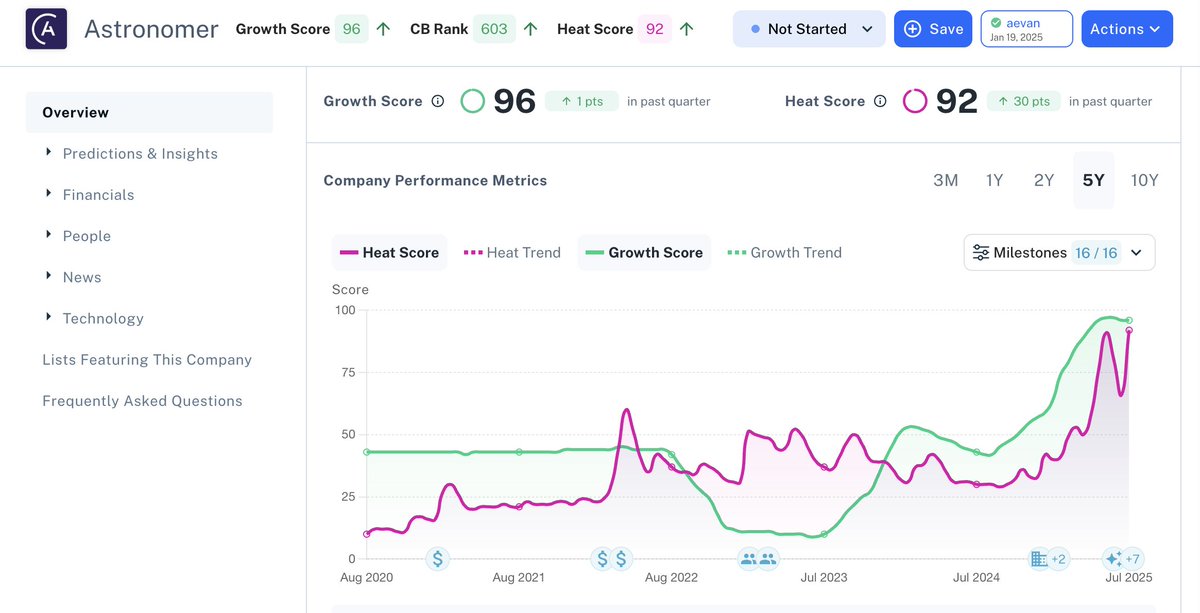This screenshot has height=613, width=1200.
Task: Click the sparkle milestone icon near Jul 2025
Action: [x=1113, y=559]
